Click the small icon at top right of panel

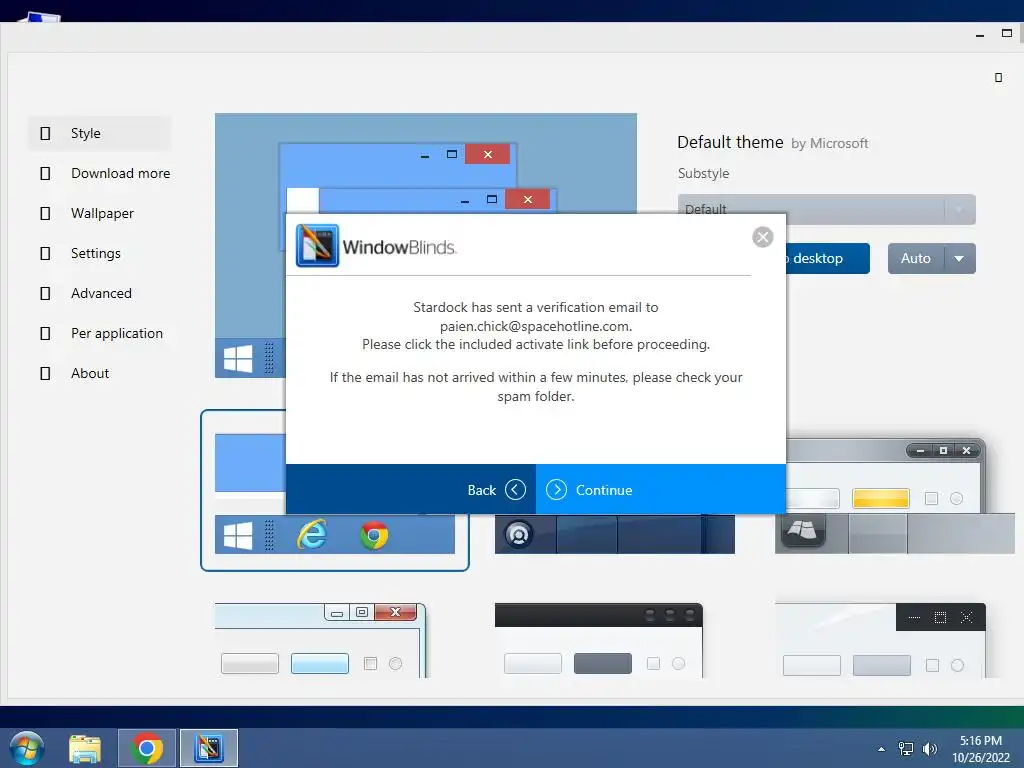click(999, 78)
